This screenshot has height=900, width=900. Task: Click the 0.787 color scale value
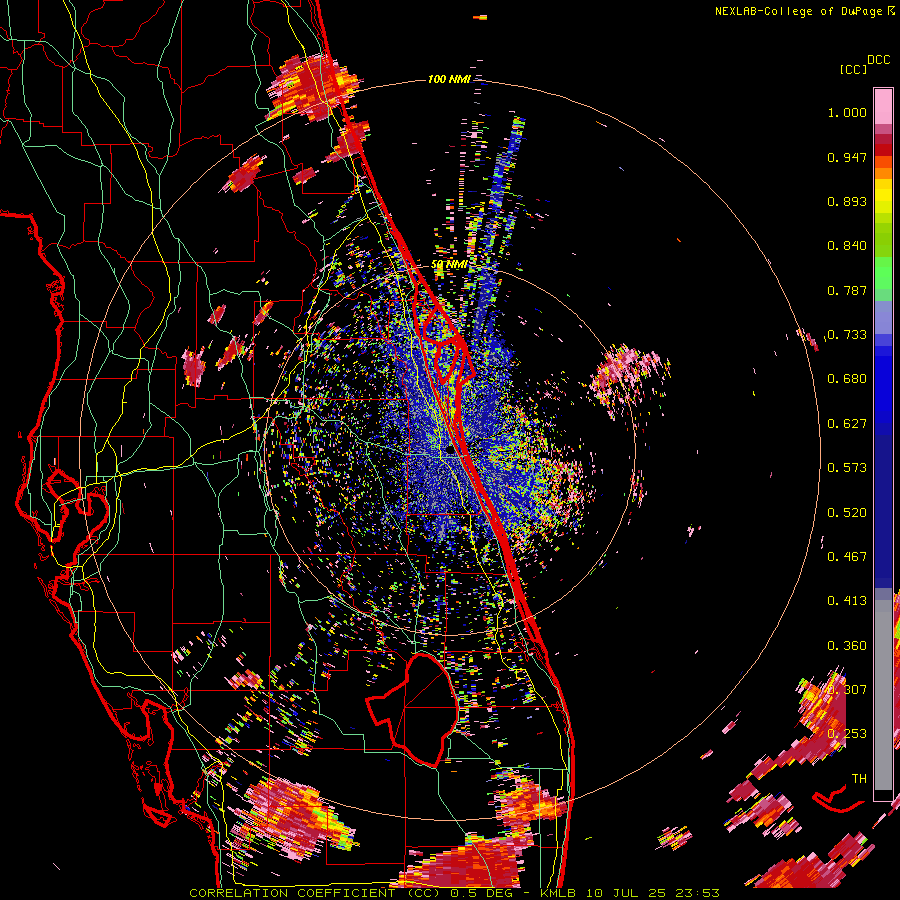tap(847, 290)
